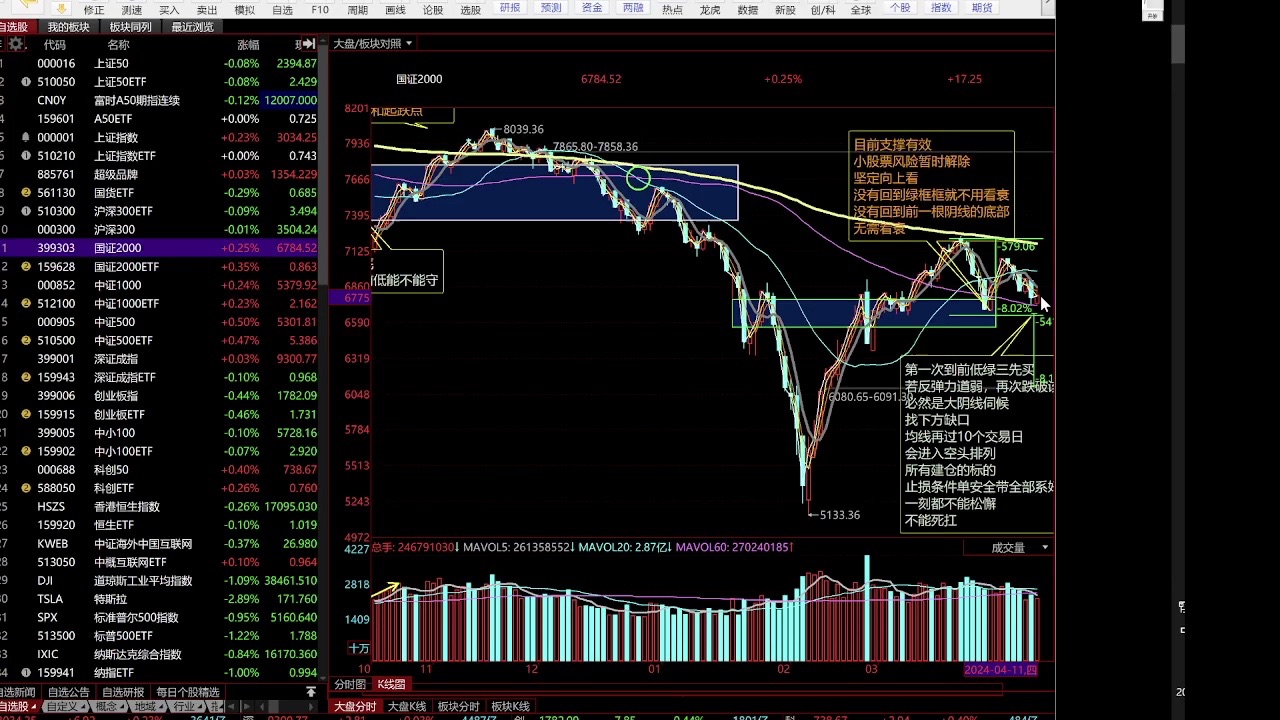Click the 自选 toolbar item

283,10
